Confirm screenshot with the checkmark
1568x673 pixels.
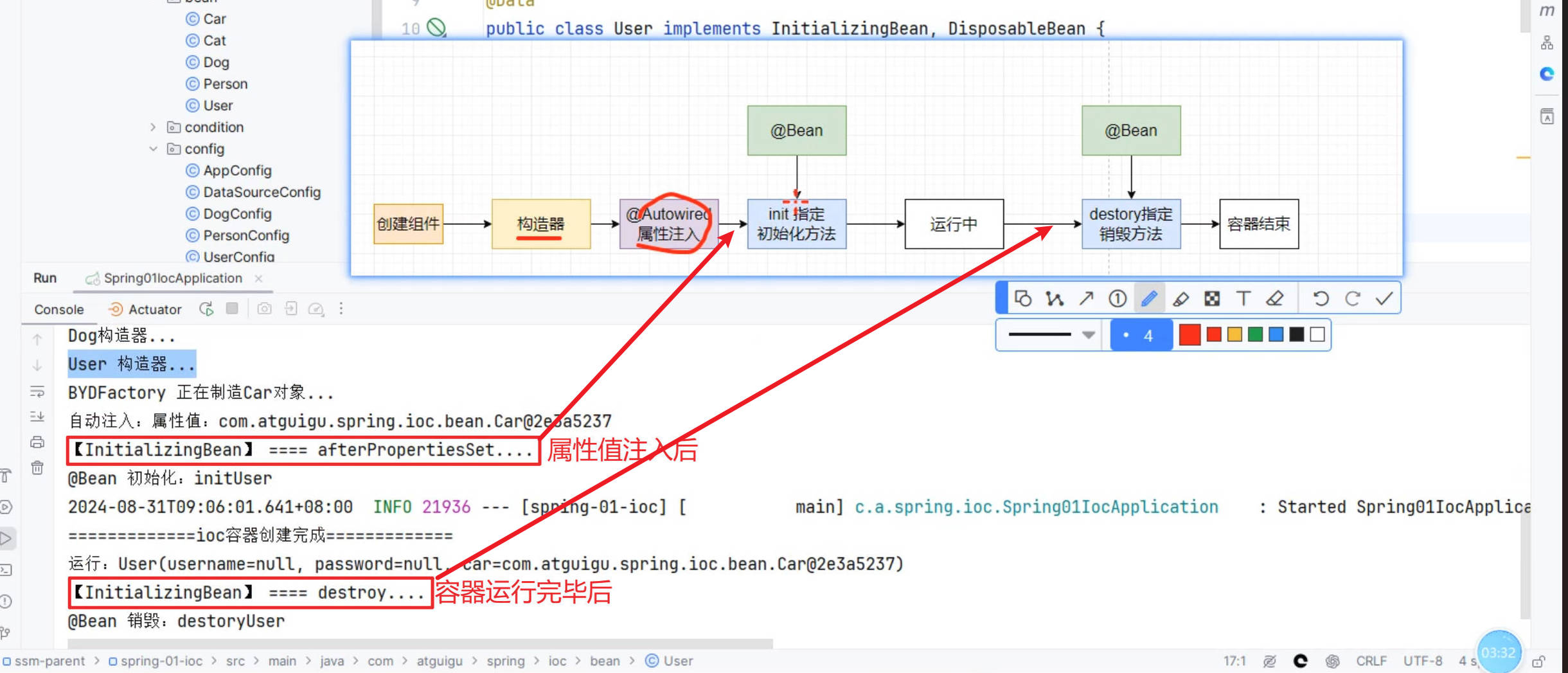1384,298
